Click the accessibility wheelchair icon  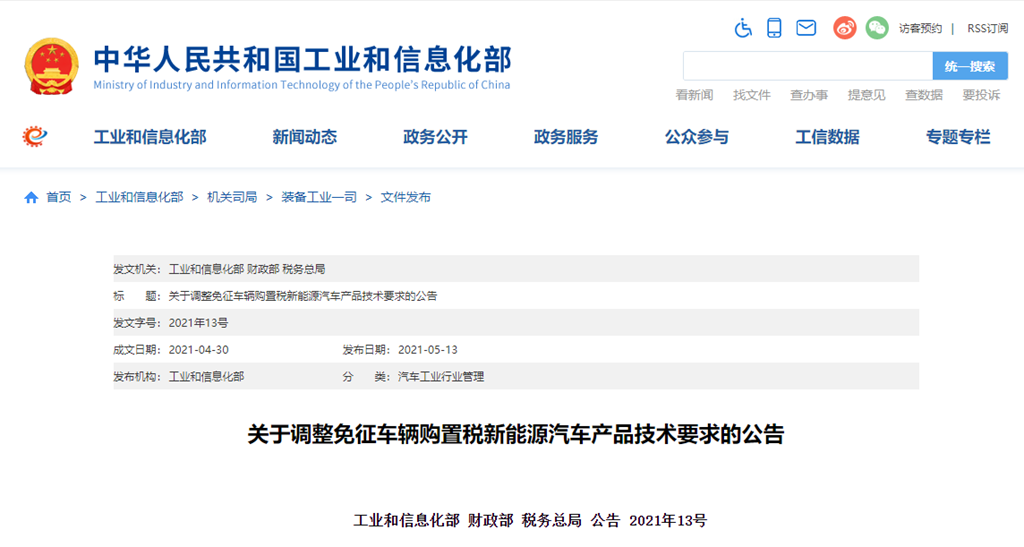[743, 28]
